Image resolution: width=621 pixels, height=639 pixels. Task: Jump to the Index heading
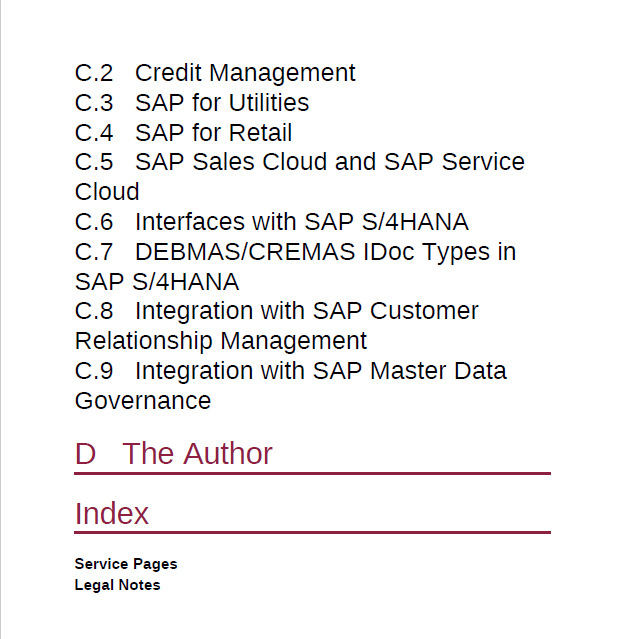click(112, 513)
